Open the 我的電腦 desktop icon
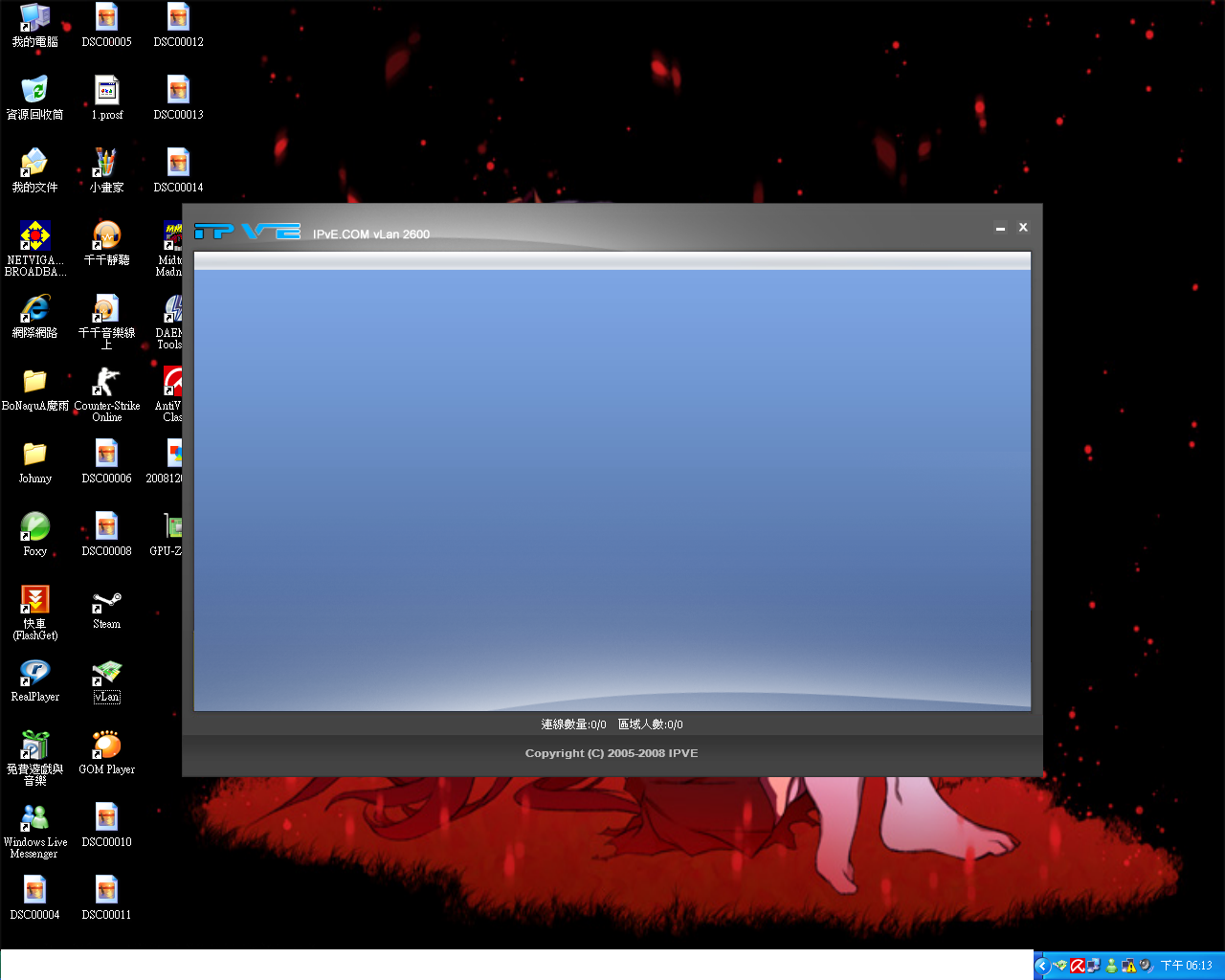 pyautogui.click(x=34, y=25)
